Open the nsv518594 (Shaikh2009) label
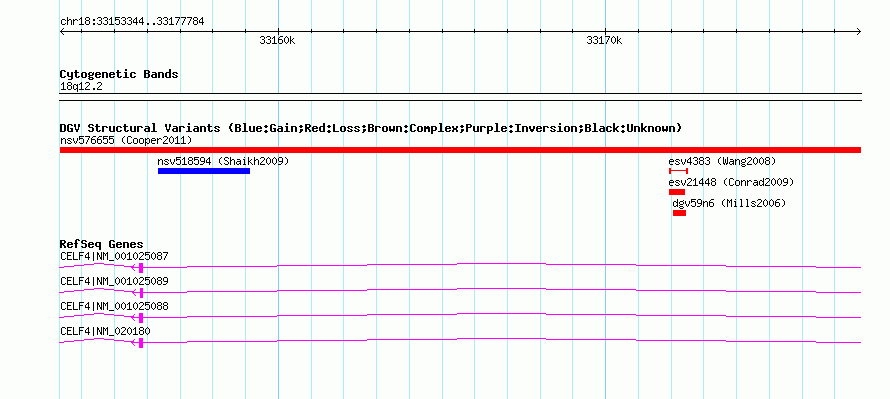 click(223, 161)
